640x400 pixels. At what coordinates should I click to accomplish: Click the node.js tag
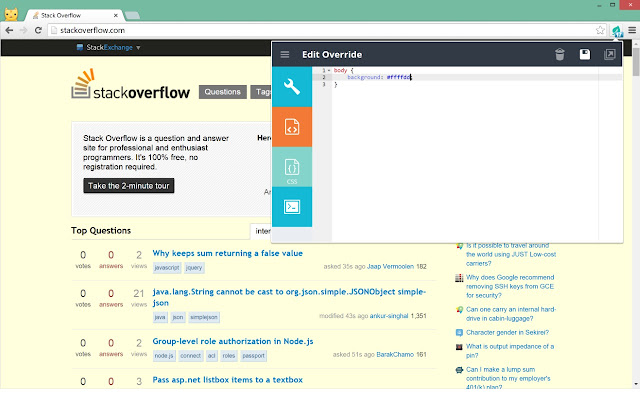coord(164,356)
